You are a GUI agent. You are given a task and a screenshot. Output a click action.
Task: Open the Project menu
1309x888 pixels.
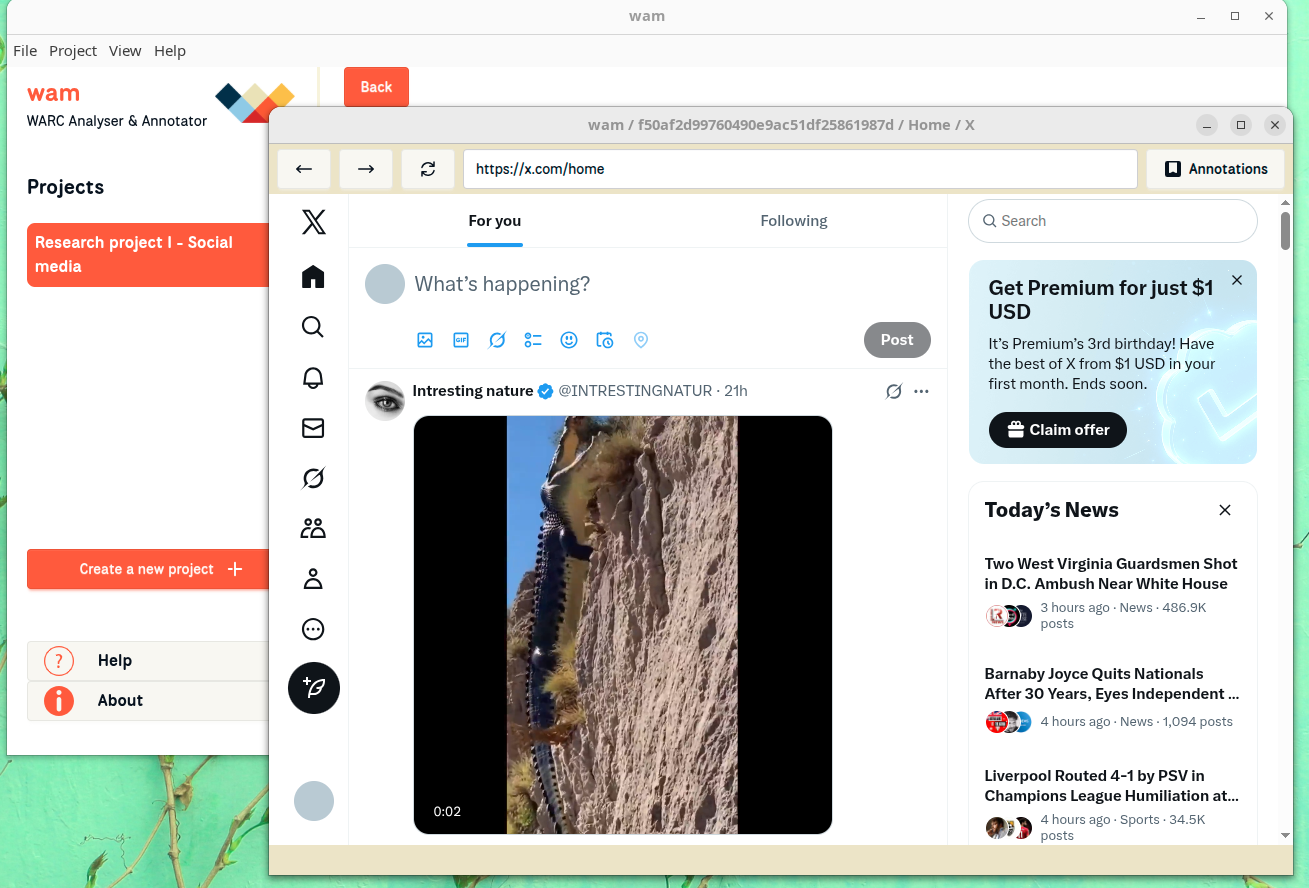pyautogui.click(x=73, y=51)
